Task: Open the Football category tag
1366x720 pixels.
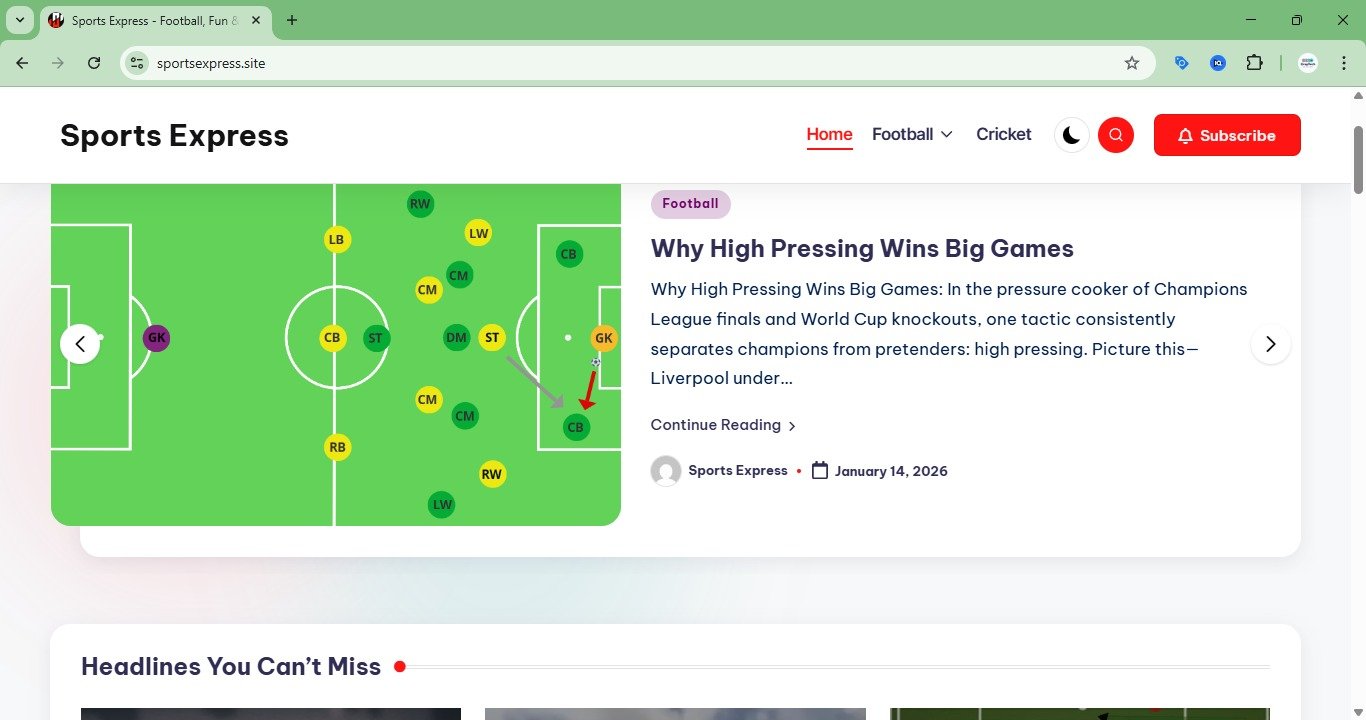Action: pyautogui.click(x=690, y=204)
